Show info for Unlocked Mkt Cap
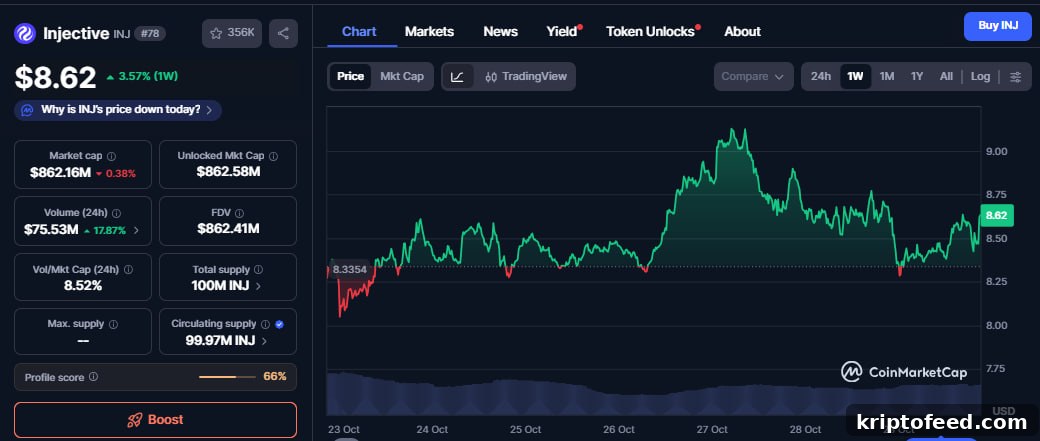1040x441 pixels. pyautogui.click(x=273, y=157)
